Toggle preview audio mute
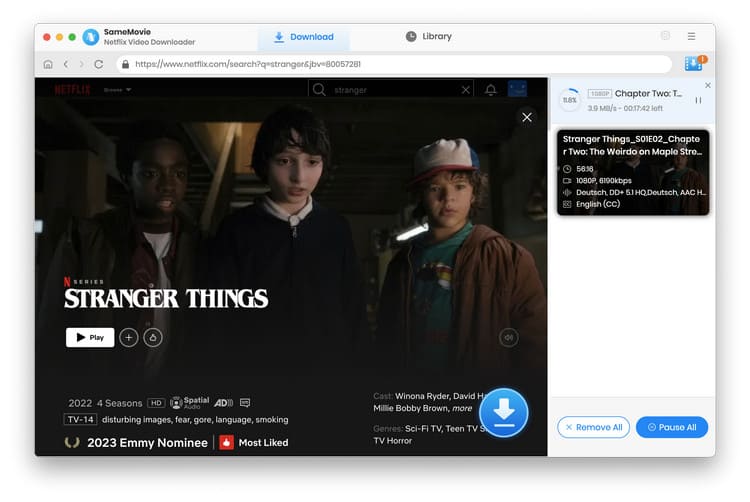750x502 pixels. coord(508,338)
